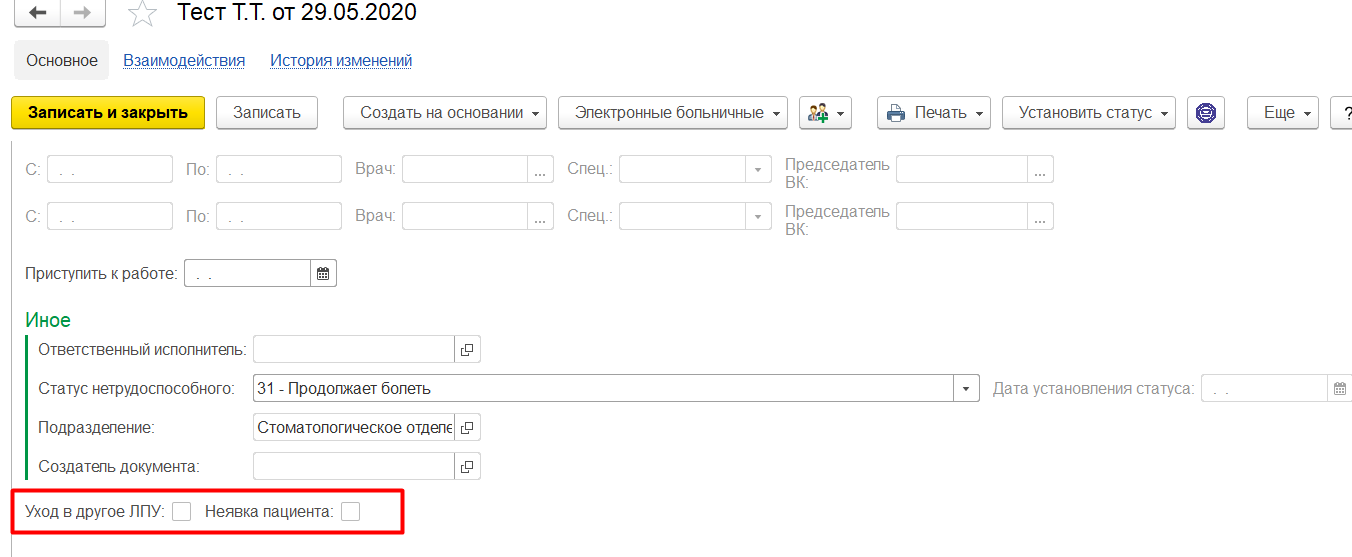The height and width of the screenshot is (557, 1352).
Task: Click the round blue emblem icon button
Action: tap(1206, 113)
